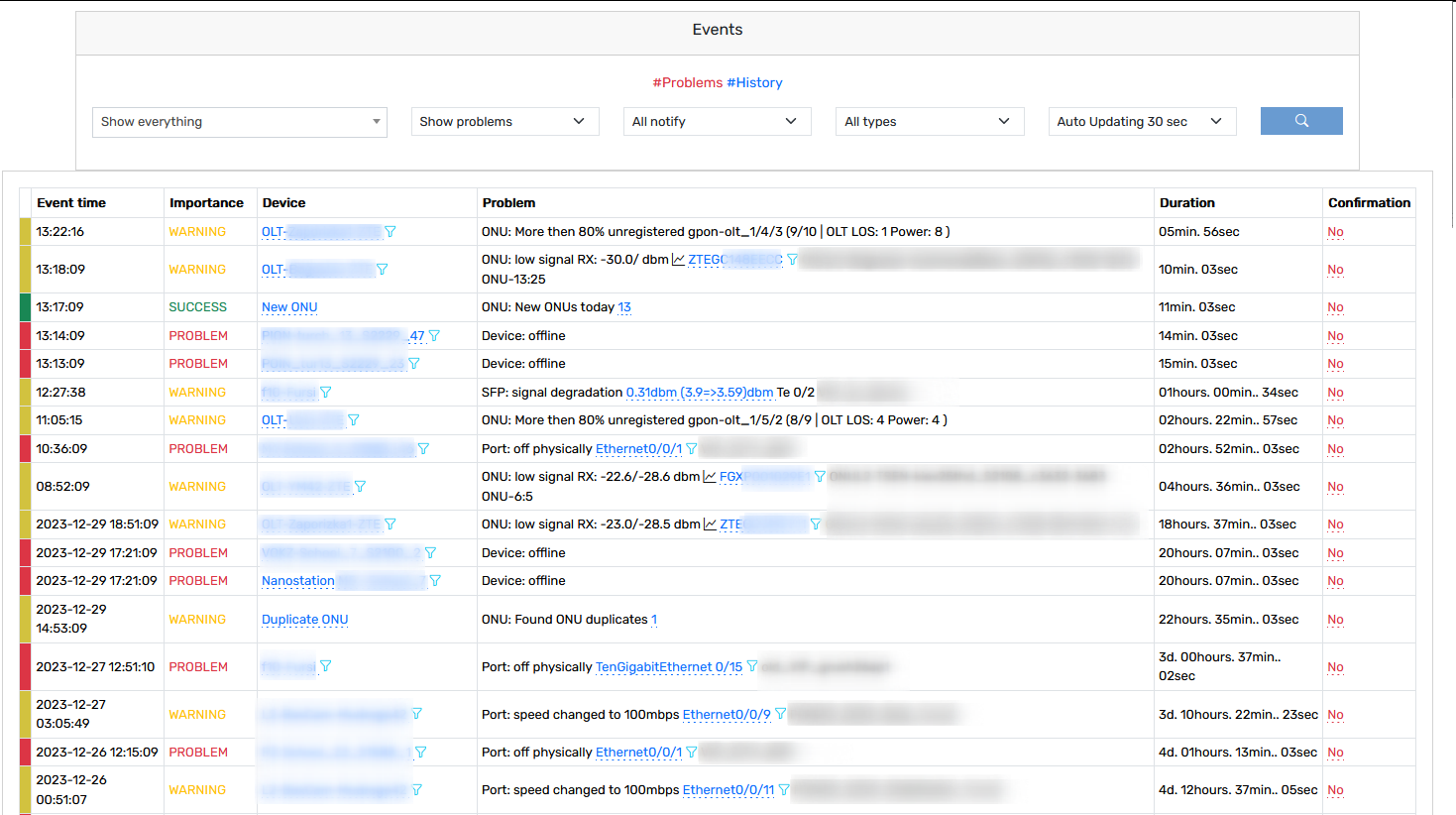1456x815 pixels.
Task: Open the Duplicate ONU link
Action: point(305,620)
